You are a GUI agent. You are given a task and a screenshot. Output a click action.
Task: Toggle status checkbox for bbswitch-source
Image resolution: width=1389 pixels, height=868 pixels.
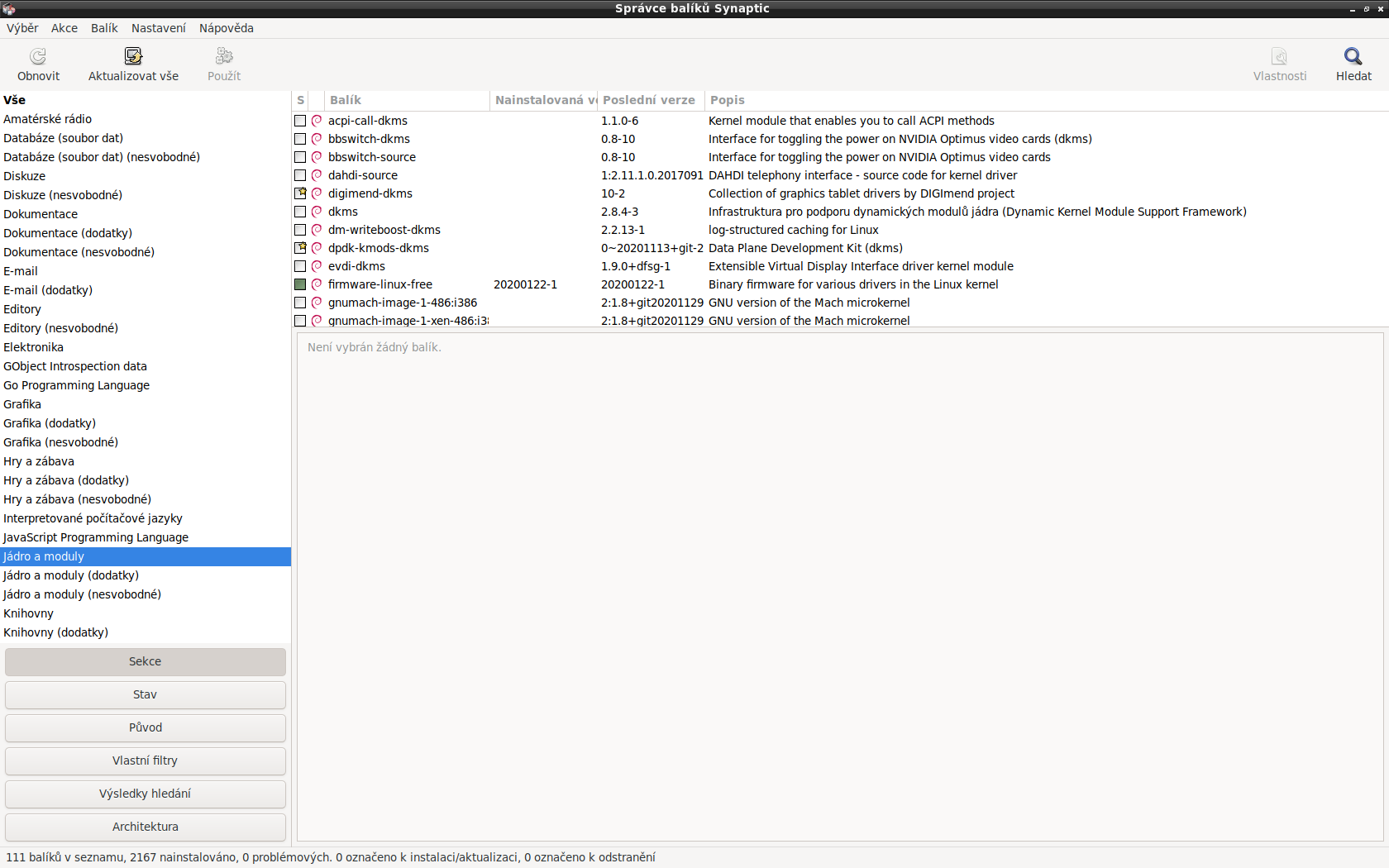(x=300, y=157)
